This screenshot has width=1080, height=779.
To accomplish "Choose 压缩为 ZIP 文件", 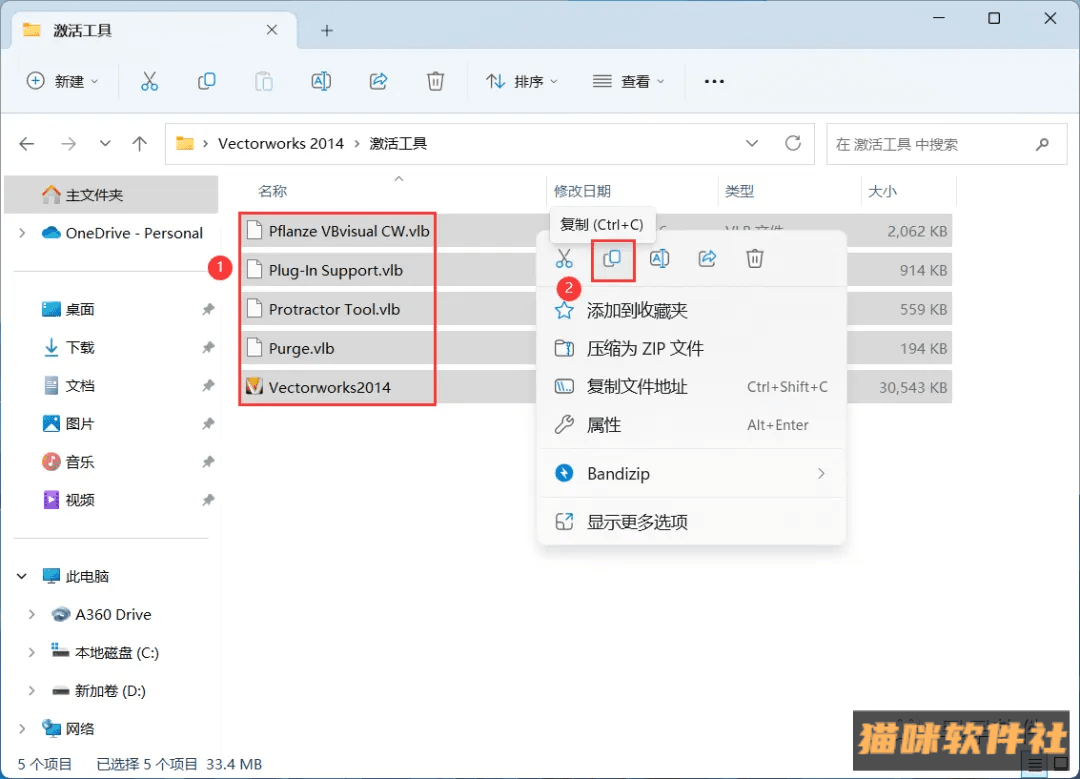I will [x=692, y=349].
